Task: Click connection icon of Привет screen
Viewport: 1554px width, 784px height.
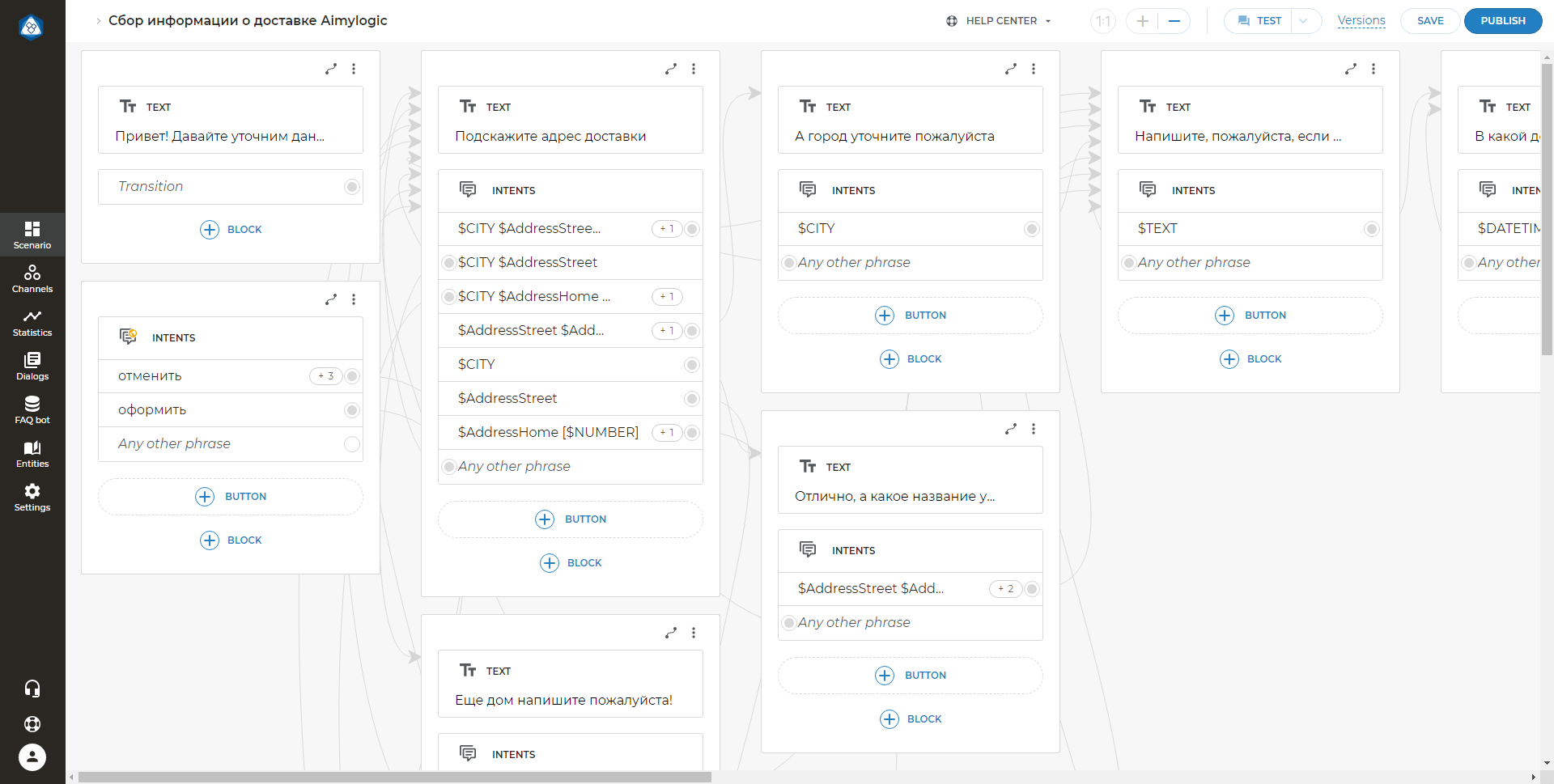Action: (x=331, y=69)
